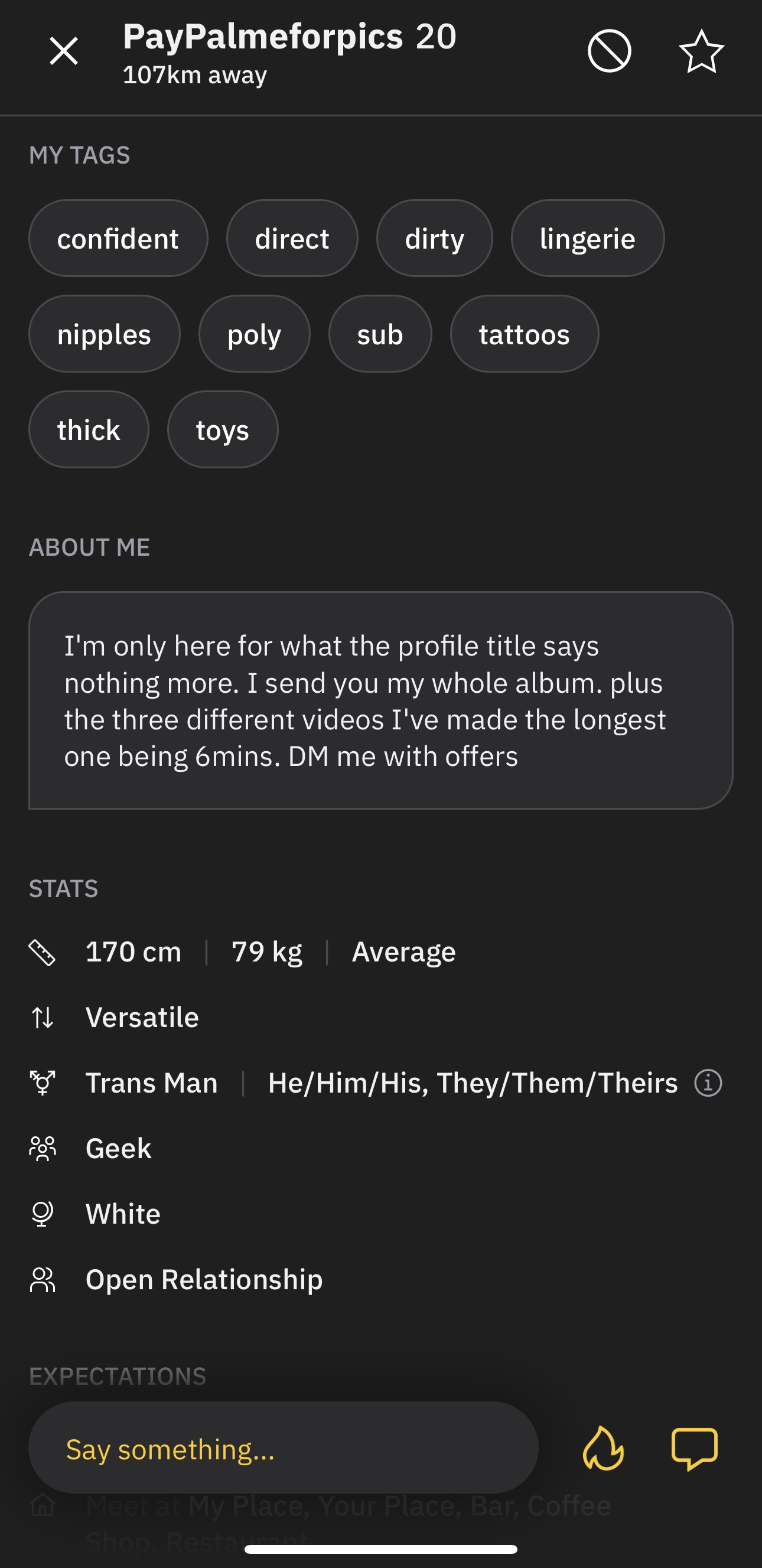This screenshot has height=1568, width=762.
Task: Tap the relationship icon beside Open Relationship
Action: pyautogui.click(x=42, y=1279)
